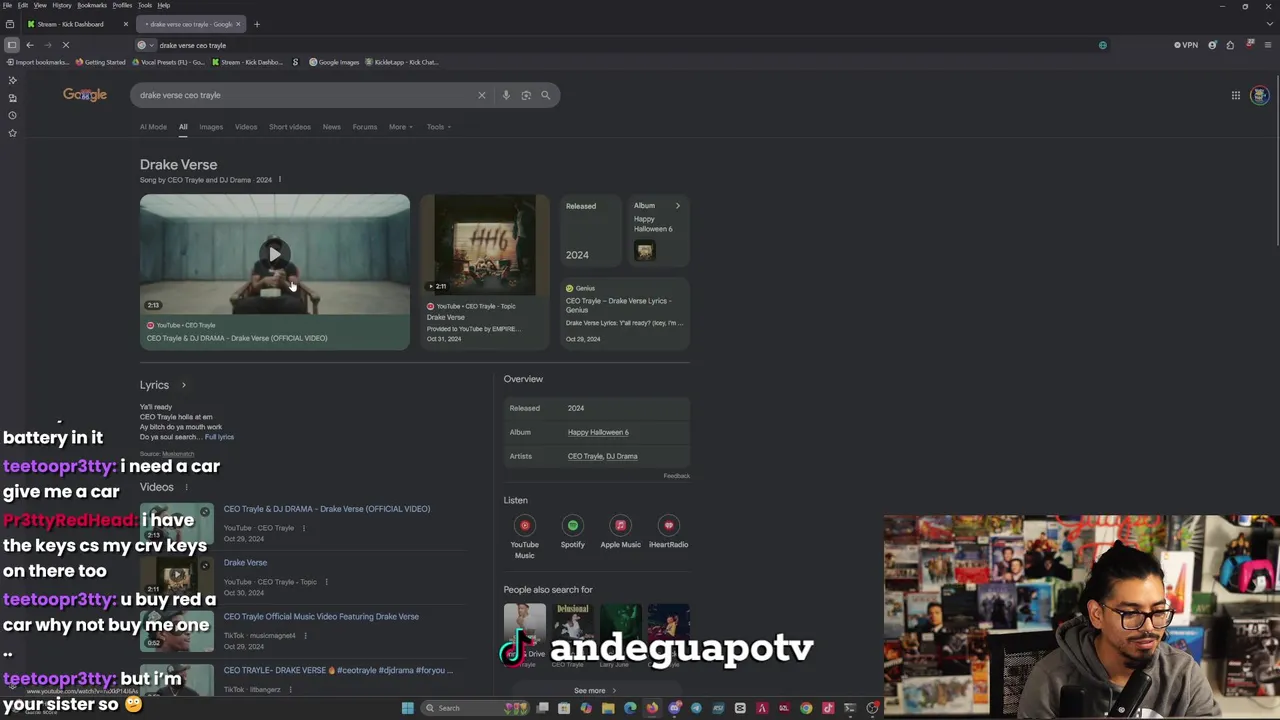Open YouTube Music listen option
This screenshot has height=720, width=1280.
(x=524, y=536)
